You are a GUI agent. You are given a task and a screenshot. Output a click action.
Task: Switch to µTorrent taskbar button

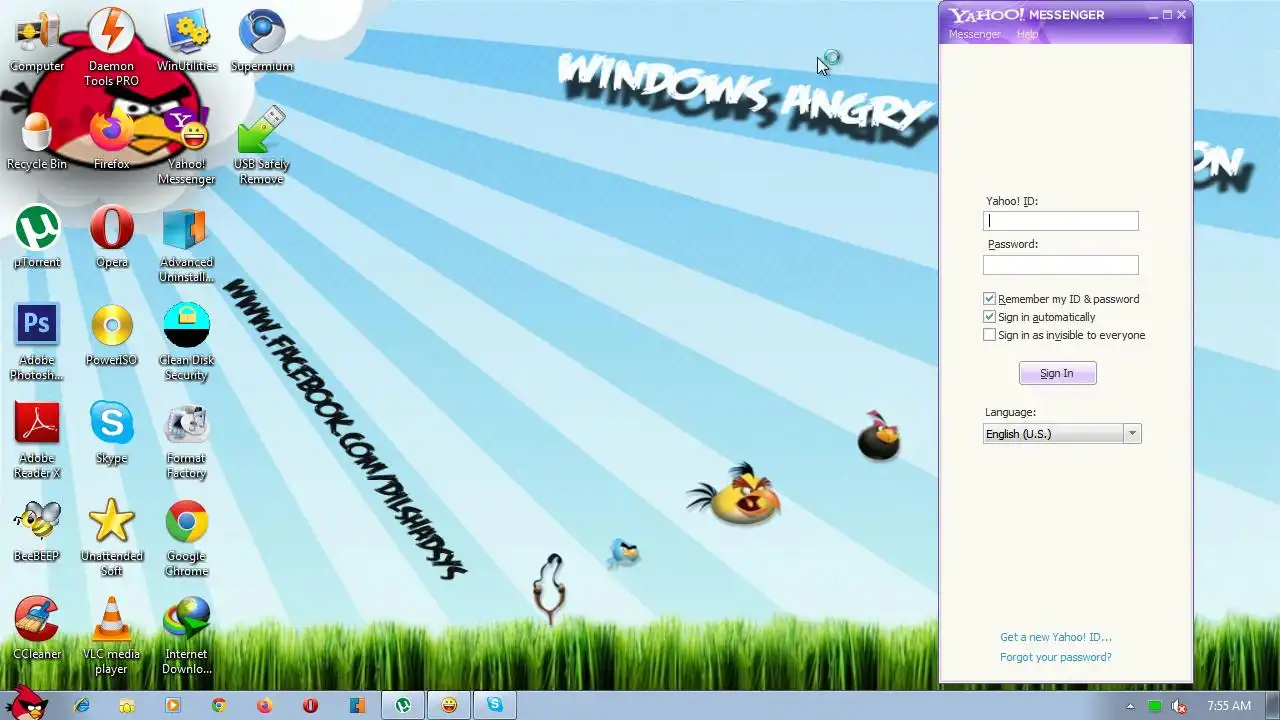pyautogui.click(x=402, y=705)
